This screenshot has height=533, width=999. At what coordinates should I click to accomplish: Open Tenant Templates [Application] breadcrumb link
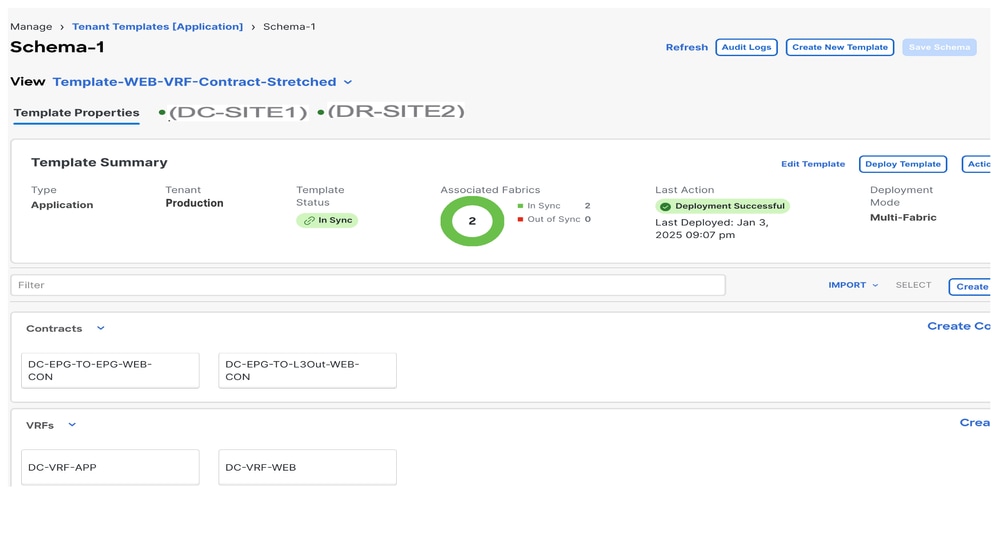coord(157,27)
